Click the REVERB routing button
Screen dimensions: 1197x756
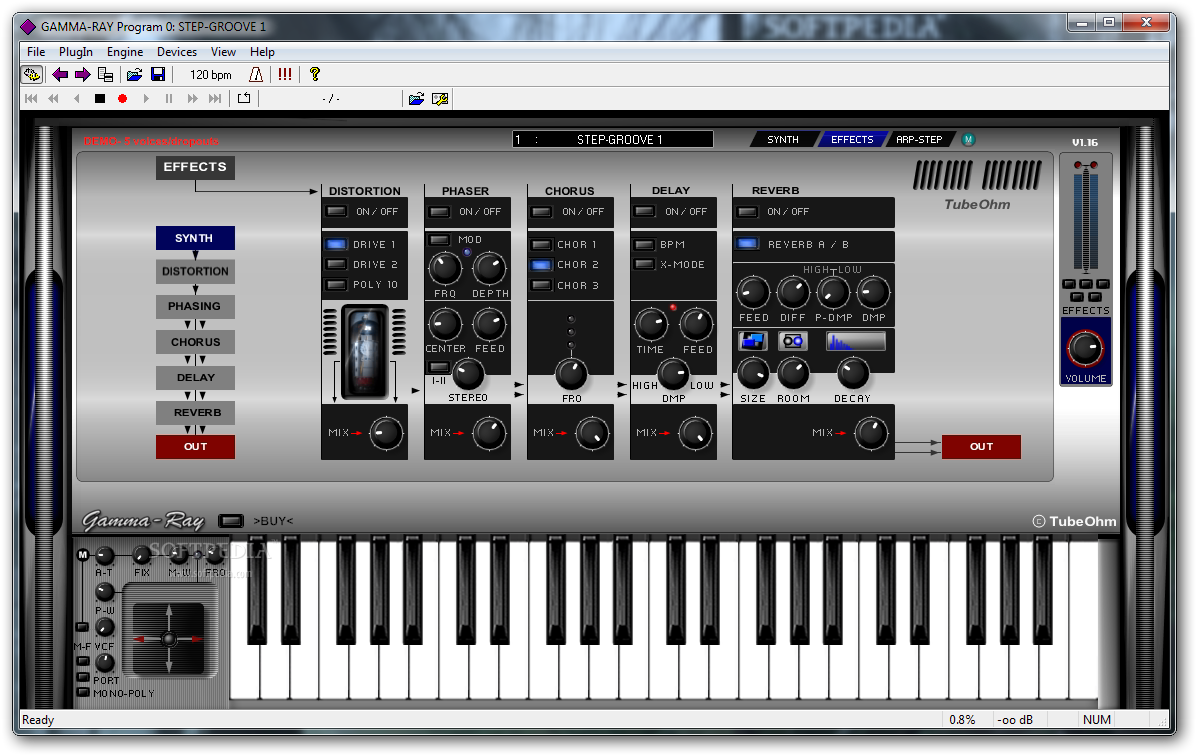coord(195,412)
